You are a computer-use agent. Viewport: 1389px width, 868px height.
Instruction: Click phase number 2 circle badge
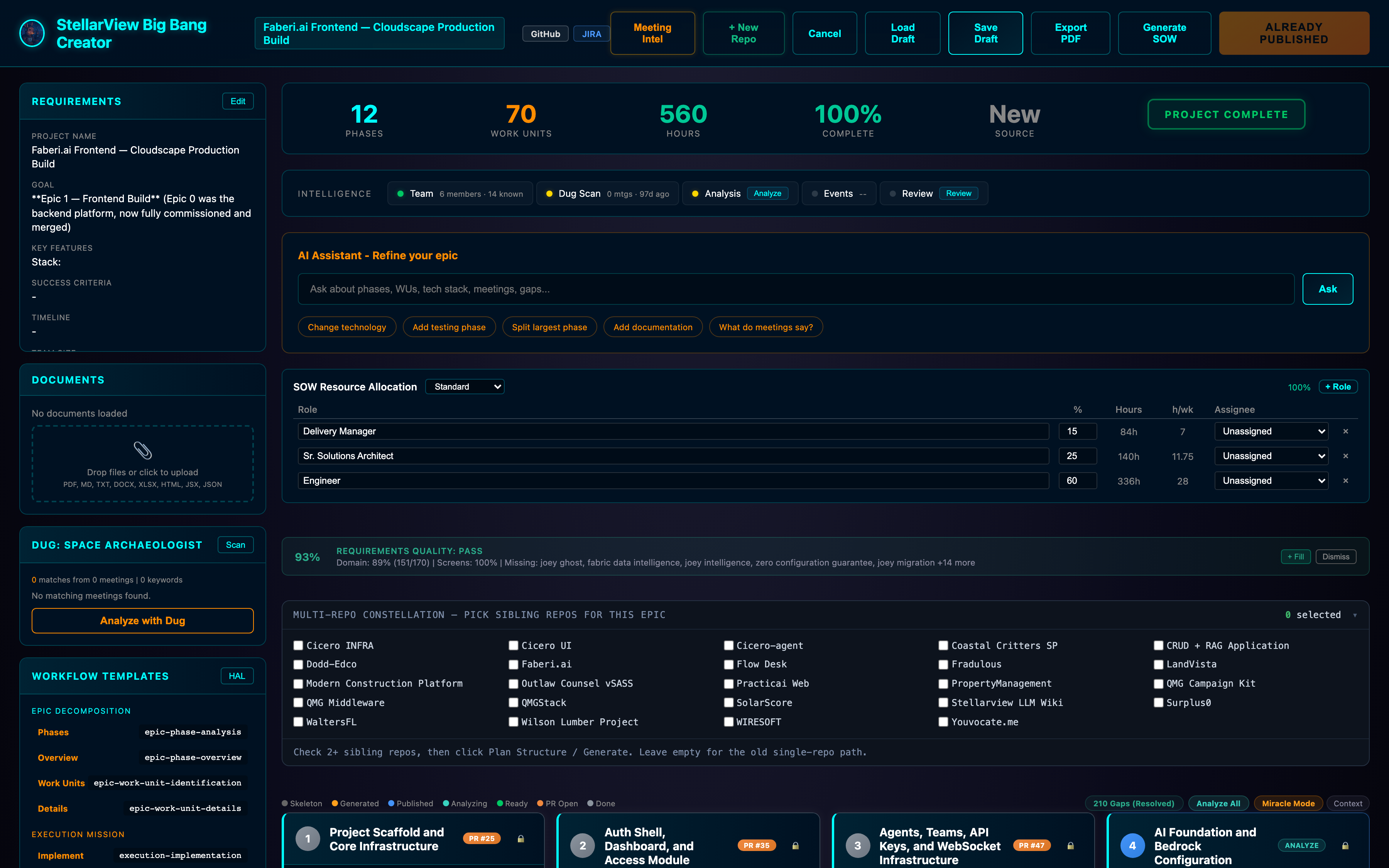583,846
